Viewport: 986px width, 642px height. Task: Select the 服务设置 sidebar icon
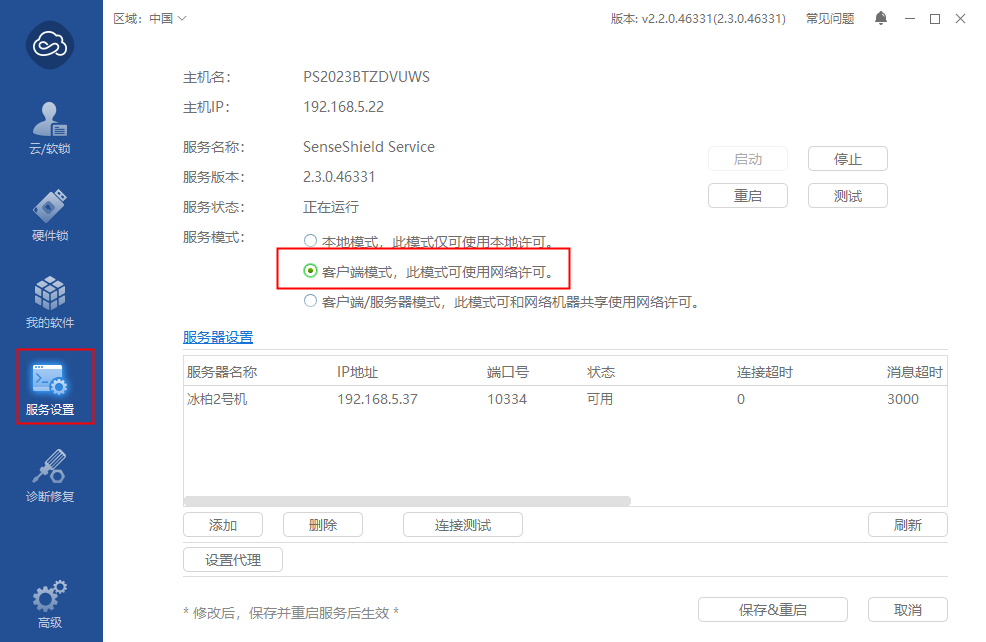50,387
